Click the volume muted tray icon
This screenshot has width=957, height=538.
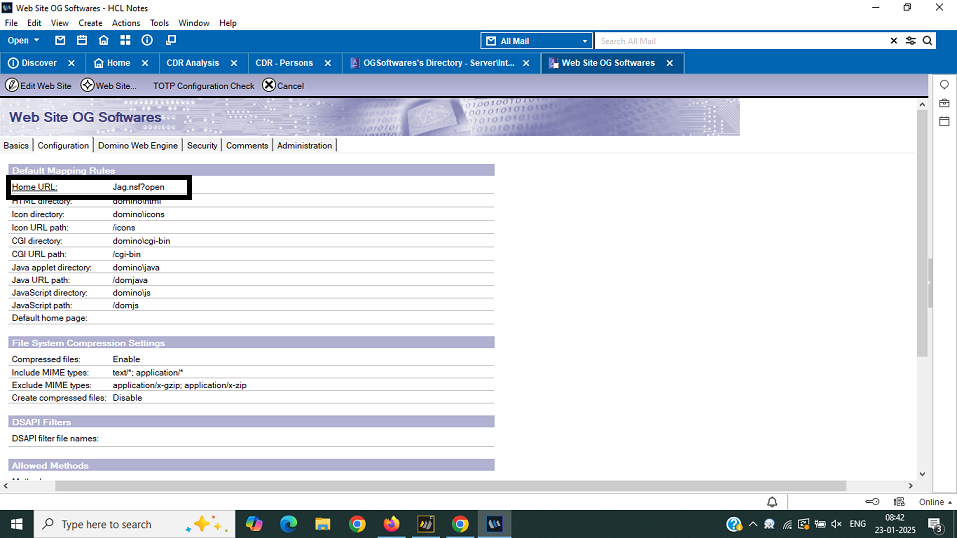coord(837,524)
